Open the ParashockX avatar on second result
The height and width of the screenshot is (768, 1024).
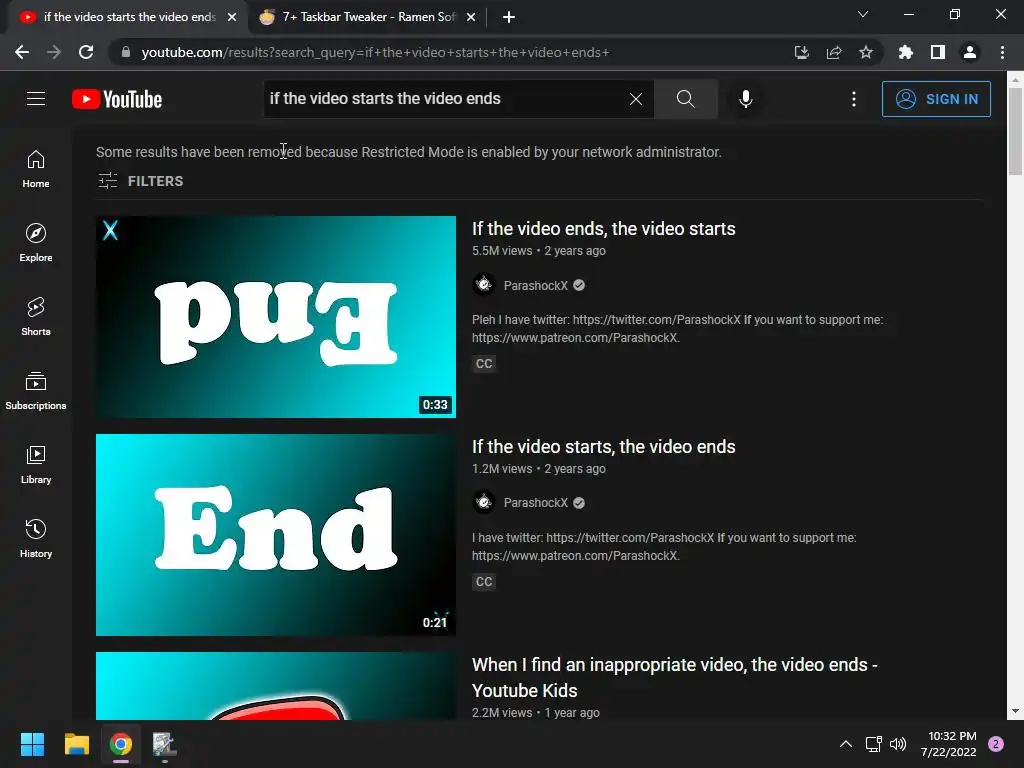(x=484, y=502)
